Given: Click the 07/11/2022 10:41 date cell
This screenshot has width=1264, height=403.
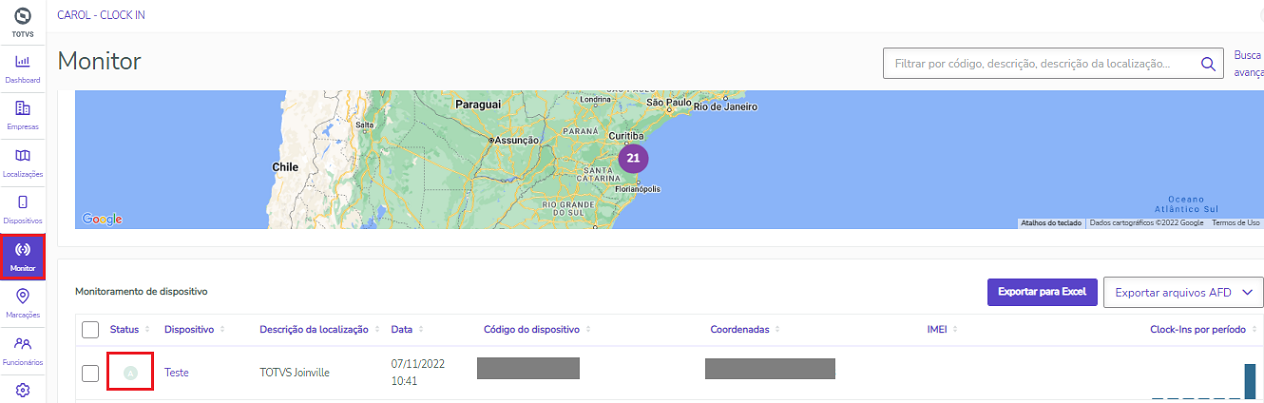Looking at the screenshot, I should click(x=418, y=373).
